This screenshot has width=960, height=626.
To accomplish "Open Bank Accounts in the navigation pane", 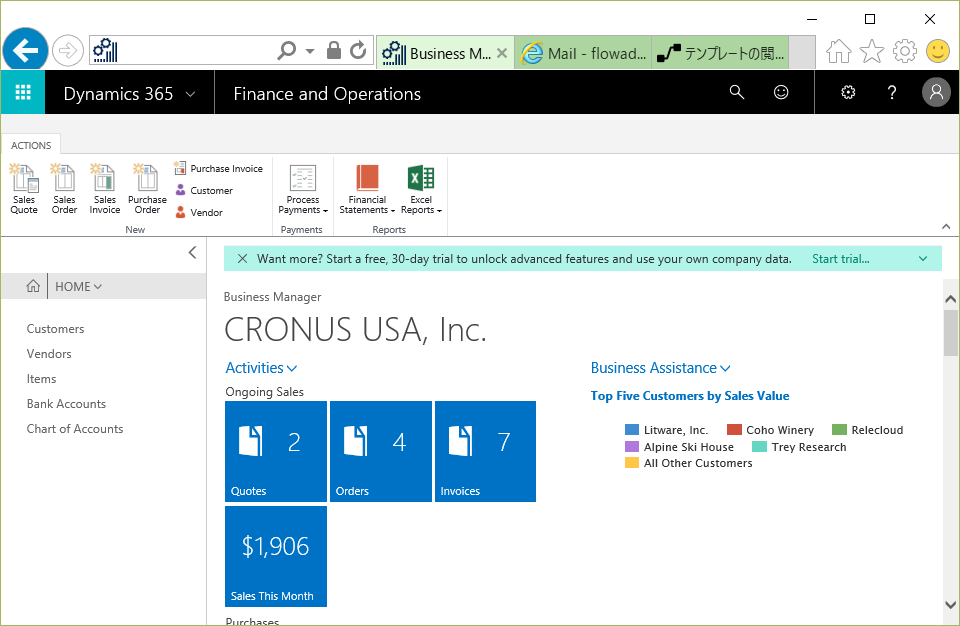I will pyautogui.click(x=66, y=404).
